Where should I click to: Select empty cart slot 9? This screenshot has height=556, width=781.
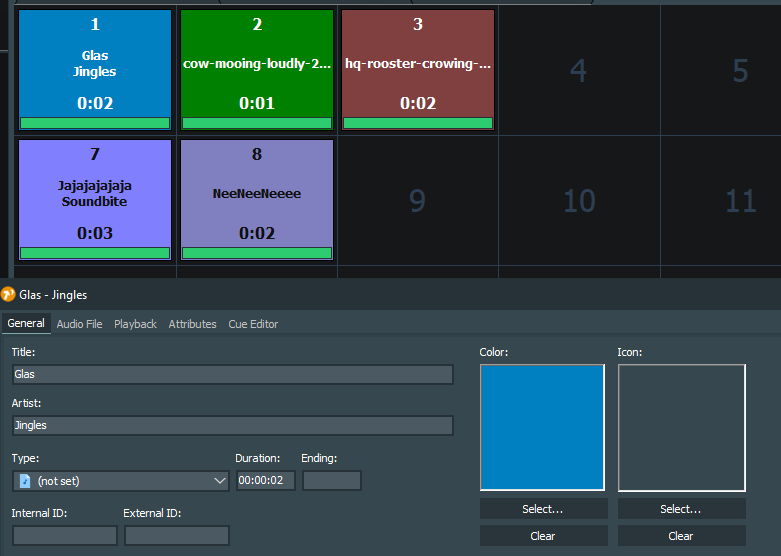pyautogui.click(x=418, y=200)
